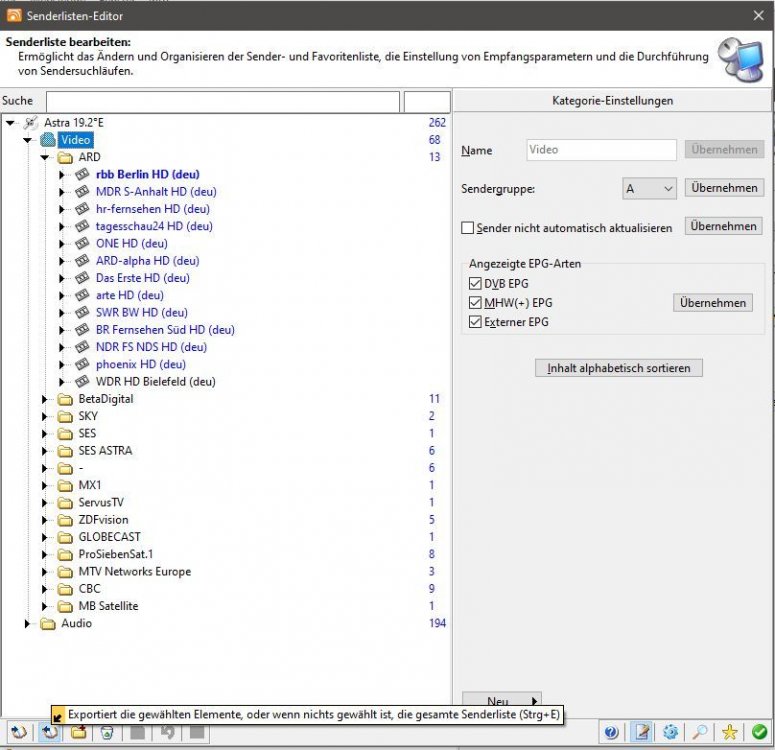Click the yellow star favorites icon
This screenshot has width=775, height=750.
(731, 733)
